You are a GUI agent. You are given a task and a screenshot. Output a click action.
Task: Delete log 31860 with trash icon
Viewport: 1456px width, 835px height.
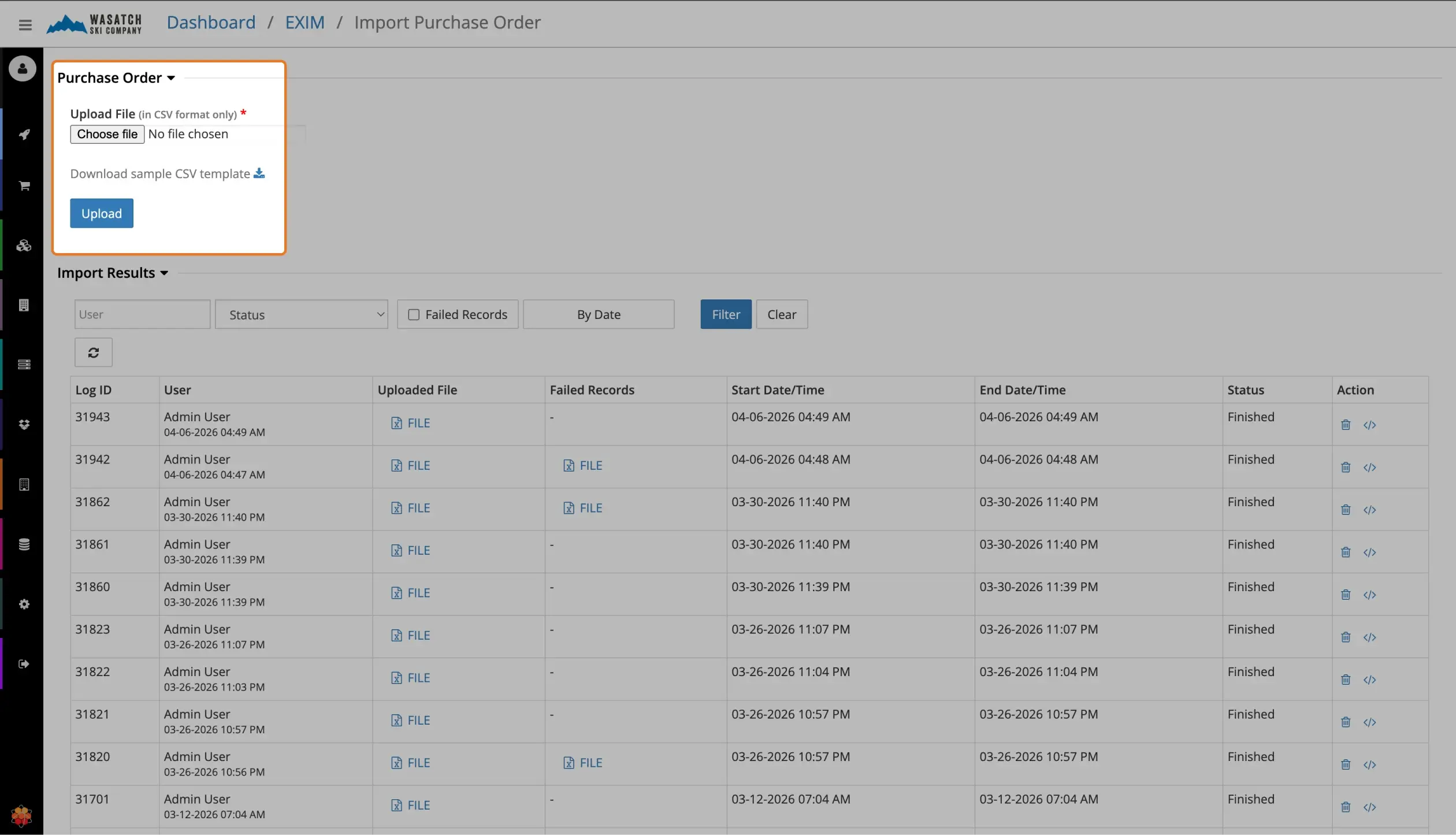(1346, 595)
